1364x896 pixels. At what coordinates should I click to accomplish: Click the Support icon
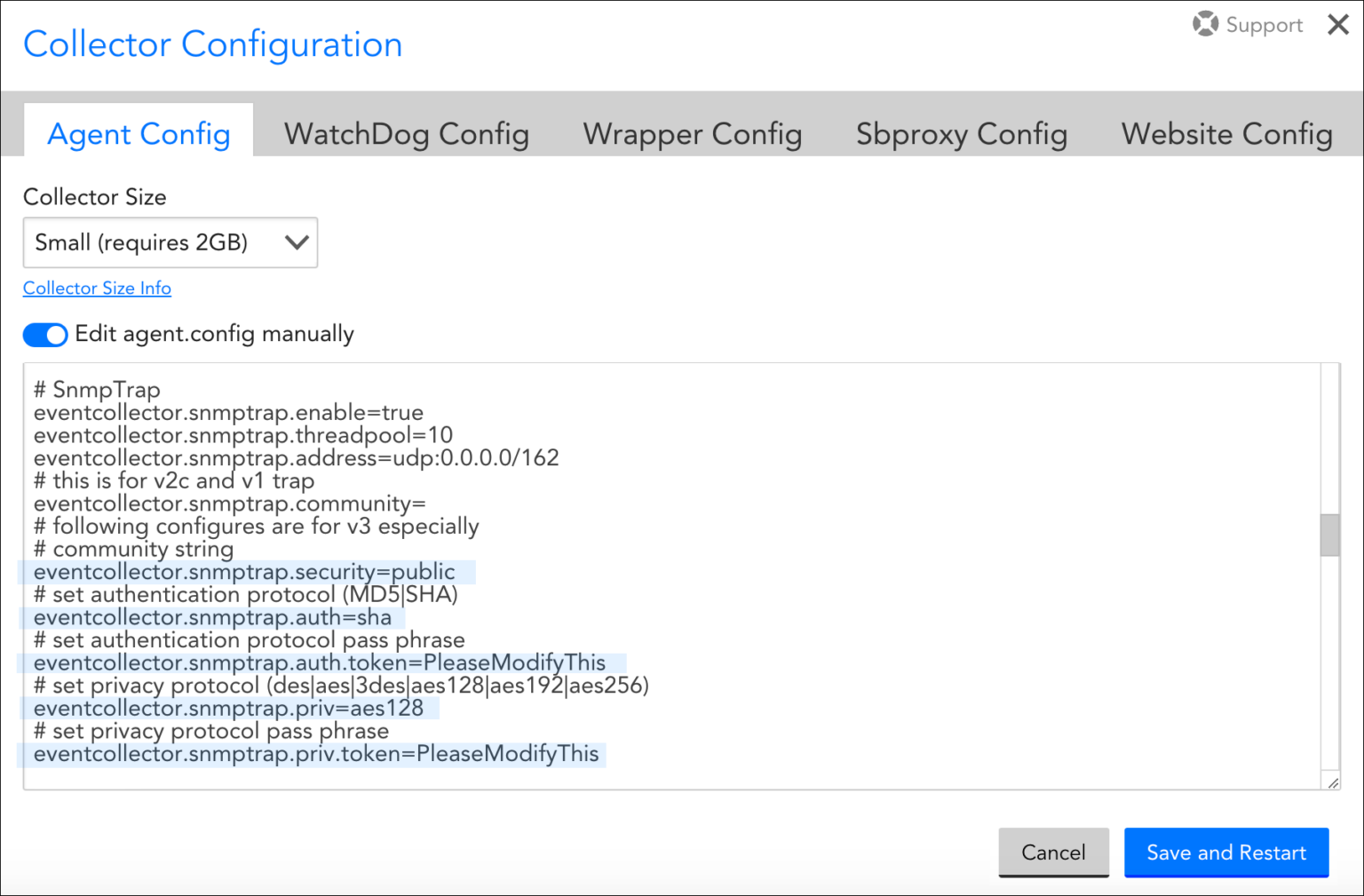[1205, 24]
